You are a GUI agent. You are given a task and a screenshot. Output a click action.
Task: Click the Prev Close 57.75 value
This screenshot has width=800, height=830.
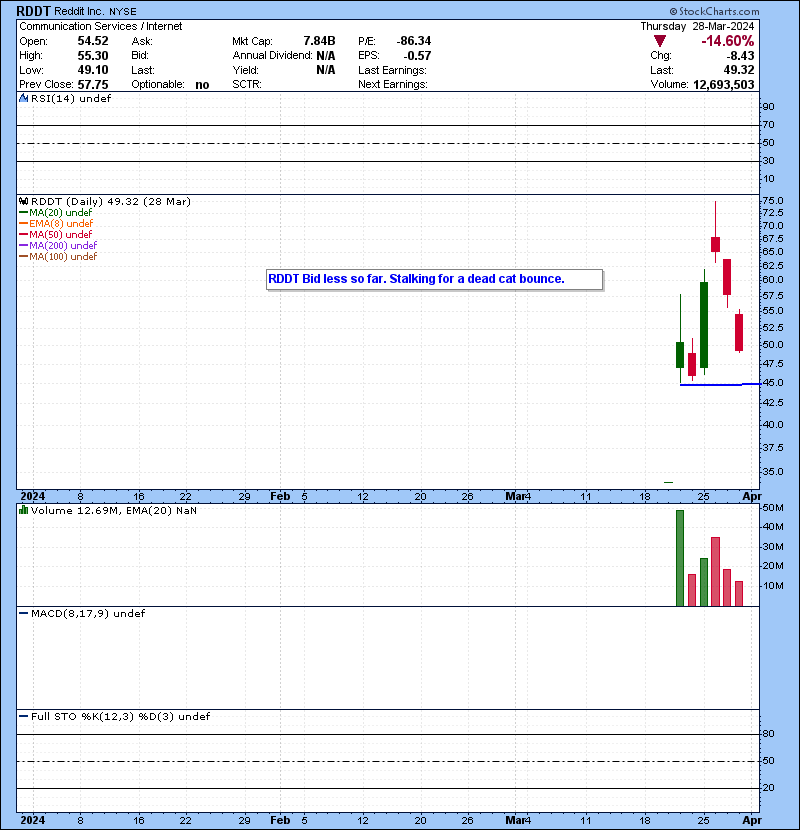click(93, 85)
